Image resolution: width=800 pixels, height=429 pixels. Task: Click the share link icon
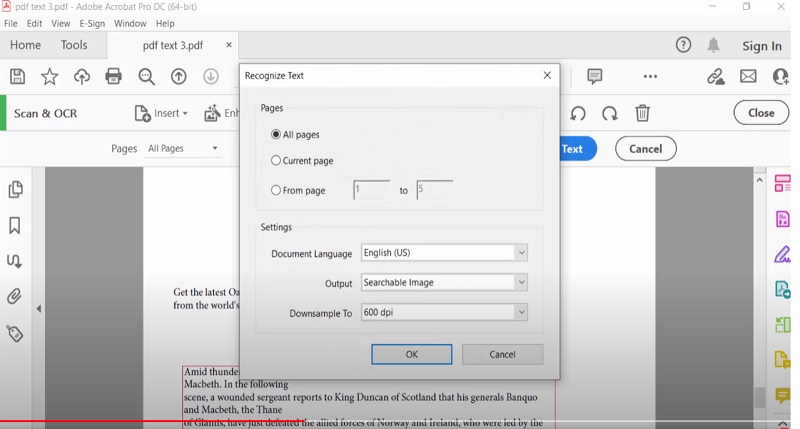(x=715, y=77)
